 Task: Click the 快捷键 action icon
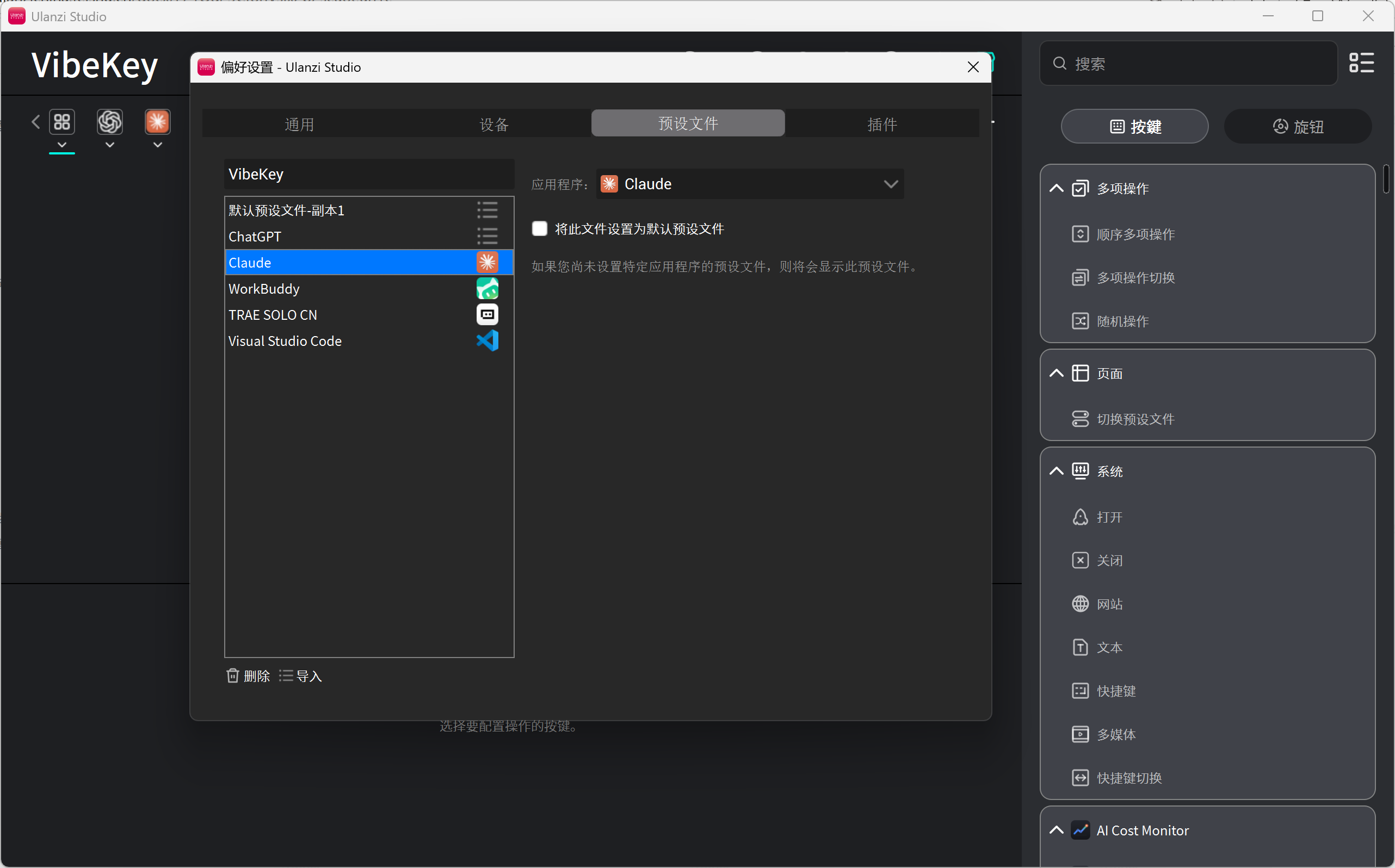pos(1079,691)
